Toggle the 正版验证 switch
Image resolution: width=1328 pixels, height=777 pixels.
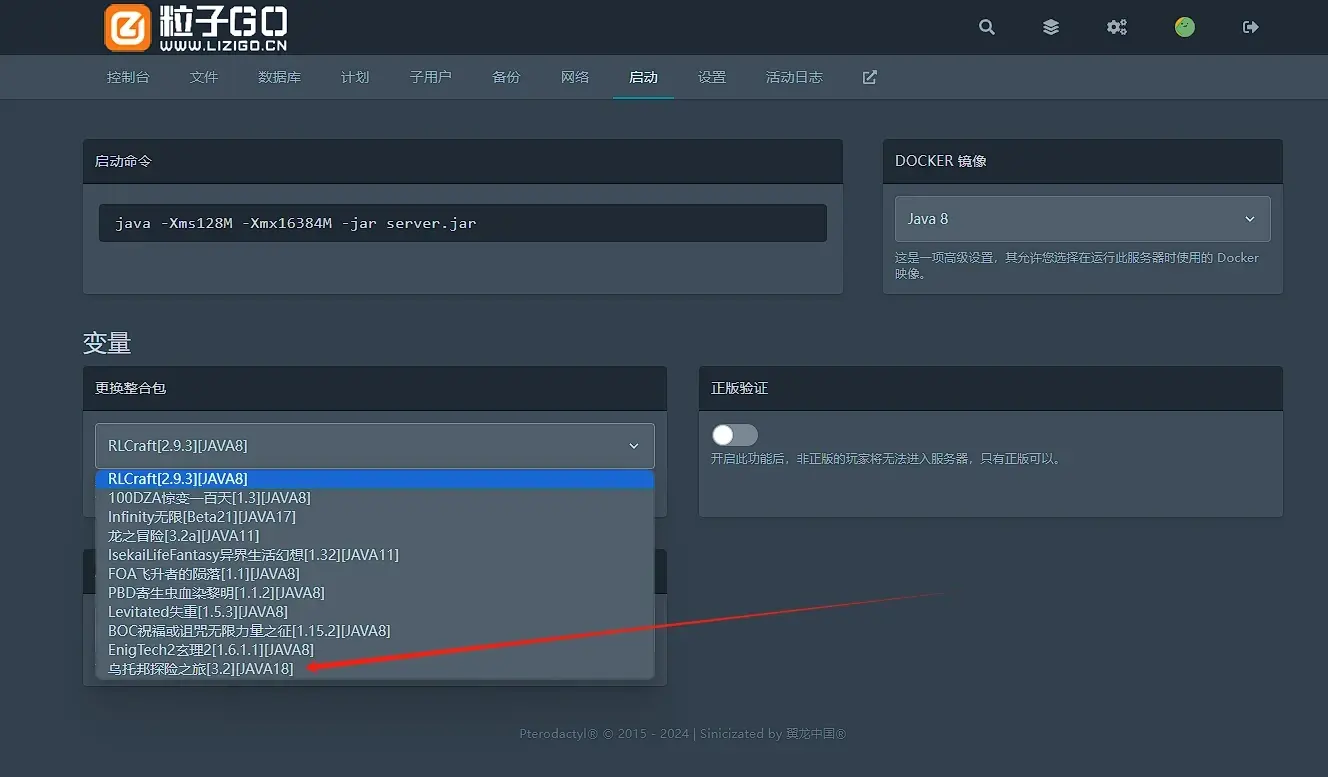click(735, 435)
